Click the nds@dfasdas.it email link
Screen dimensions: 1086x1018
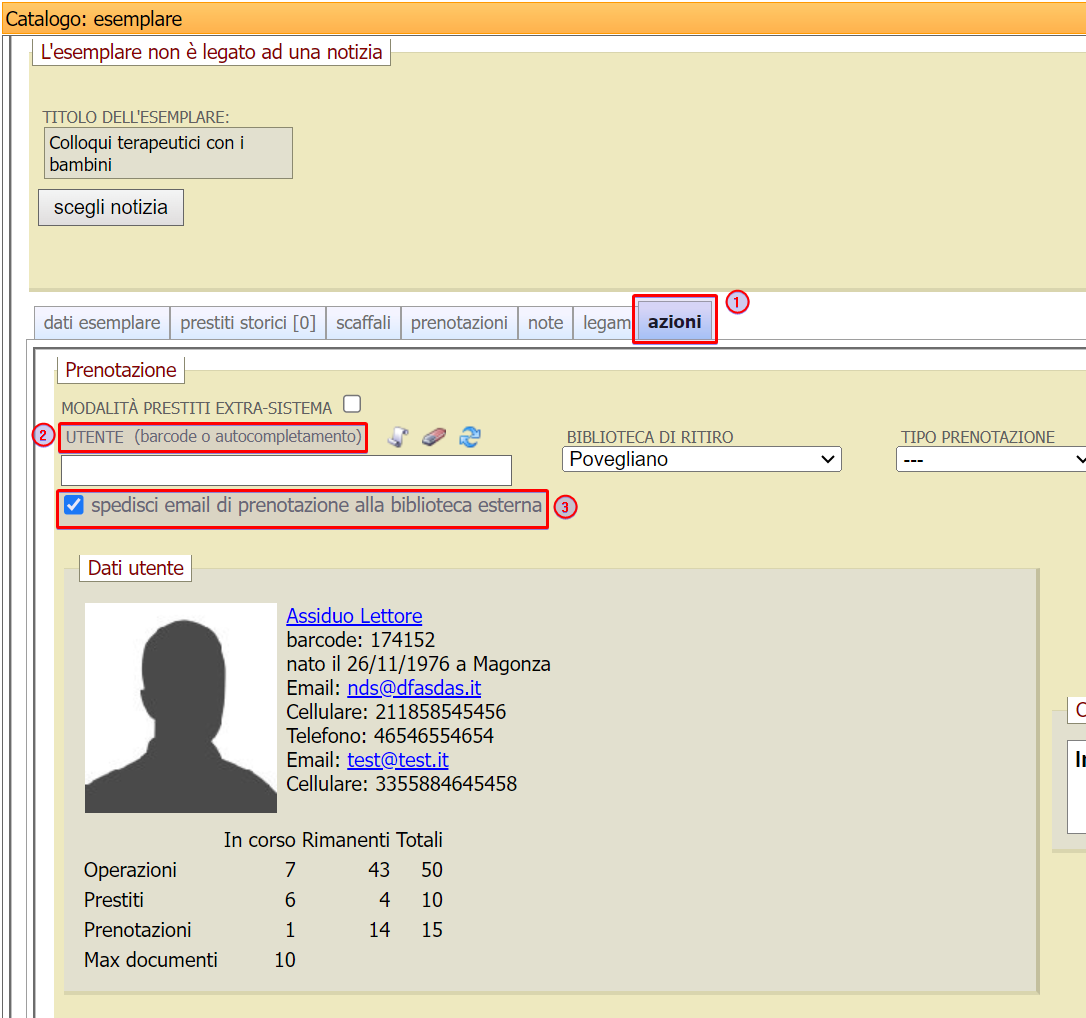click(x=414, y=688)
